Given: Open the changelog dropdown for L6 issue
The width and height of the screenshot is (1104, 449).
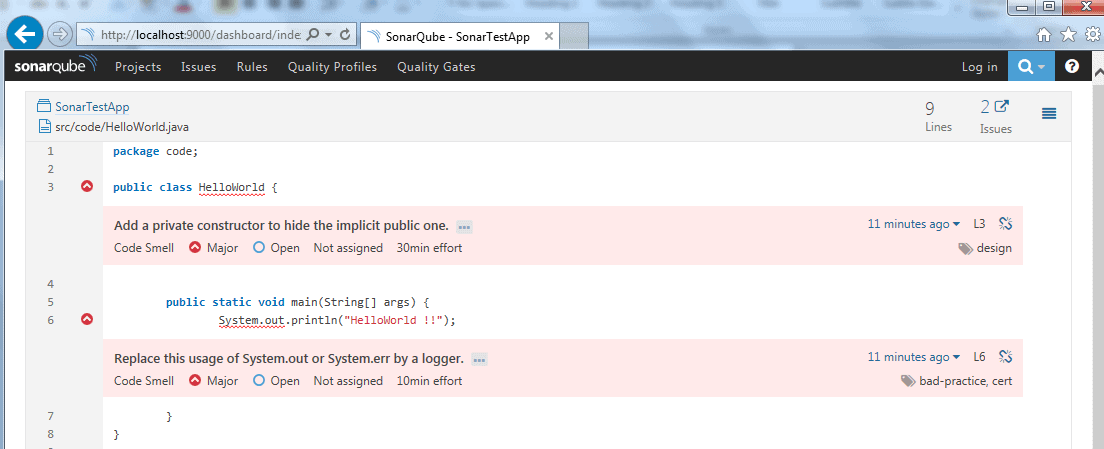Looking at the screenshot, I should pos(913,357).
